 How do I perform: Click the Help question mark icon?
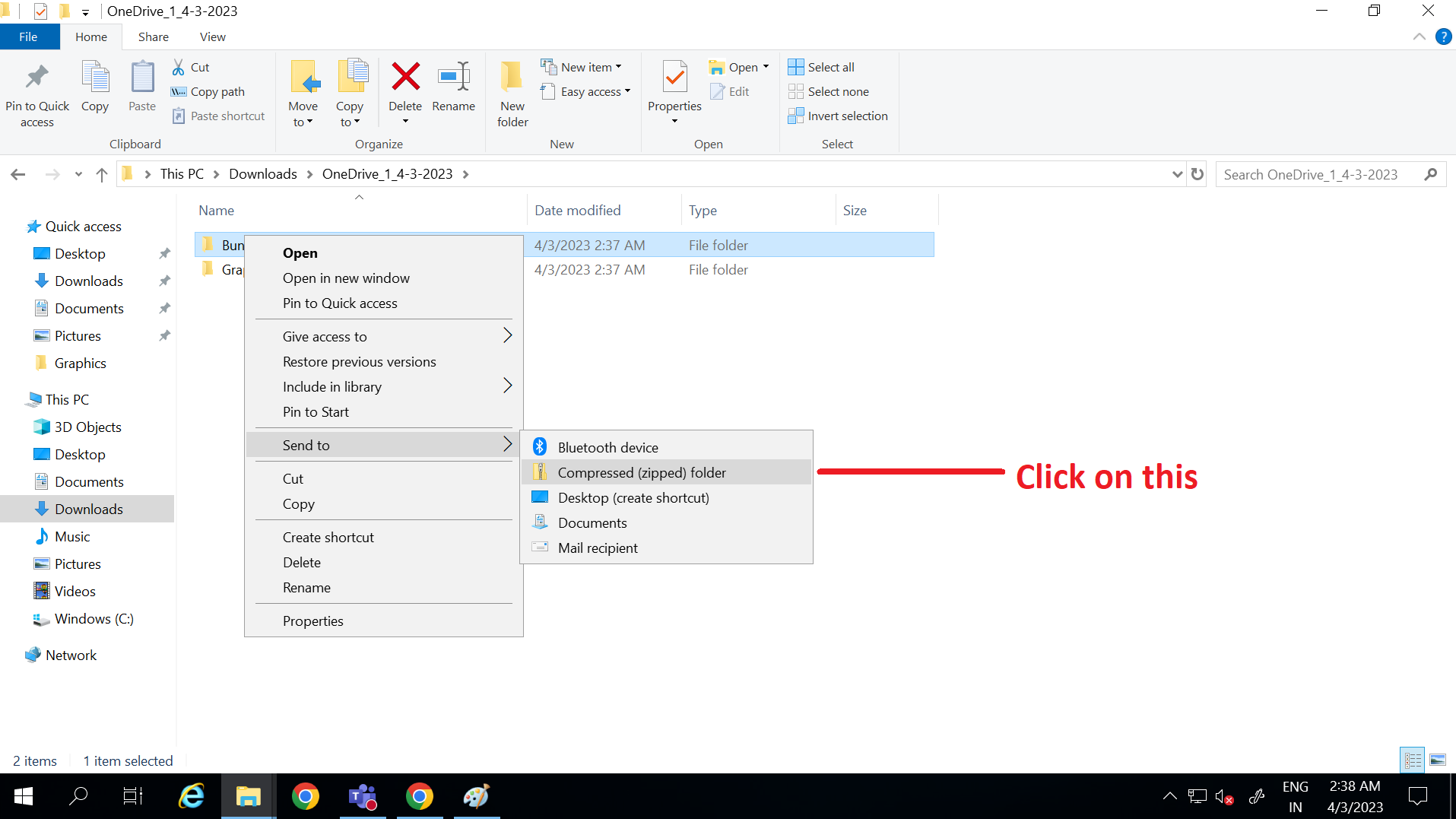pos(1443,37)
